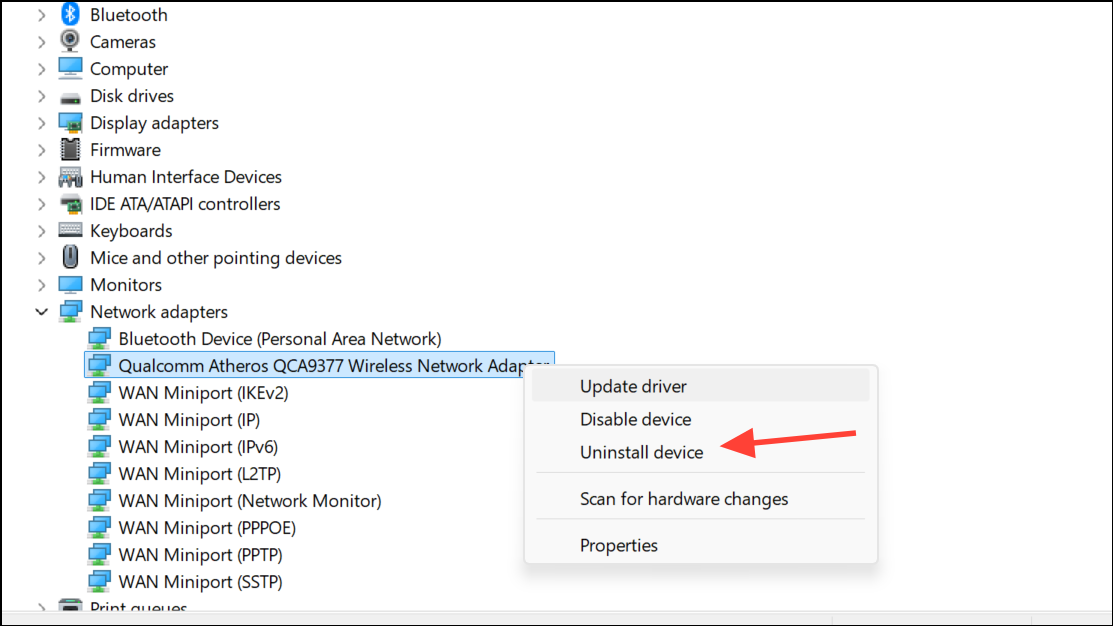
Task: Click the Cameras webcam icon
Action: [x=69, y=41]
